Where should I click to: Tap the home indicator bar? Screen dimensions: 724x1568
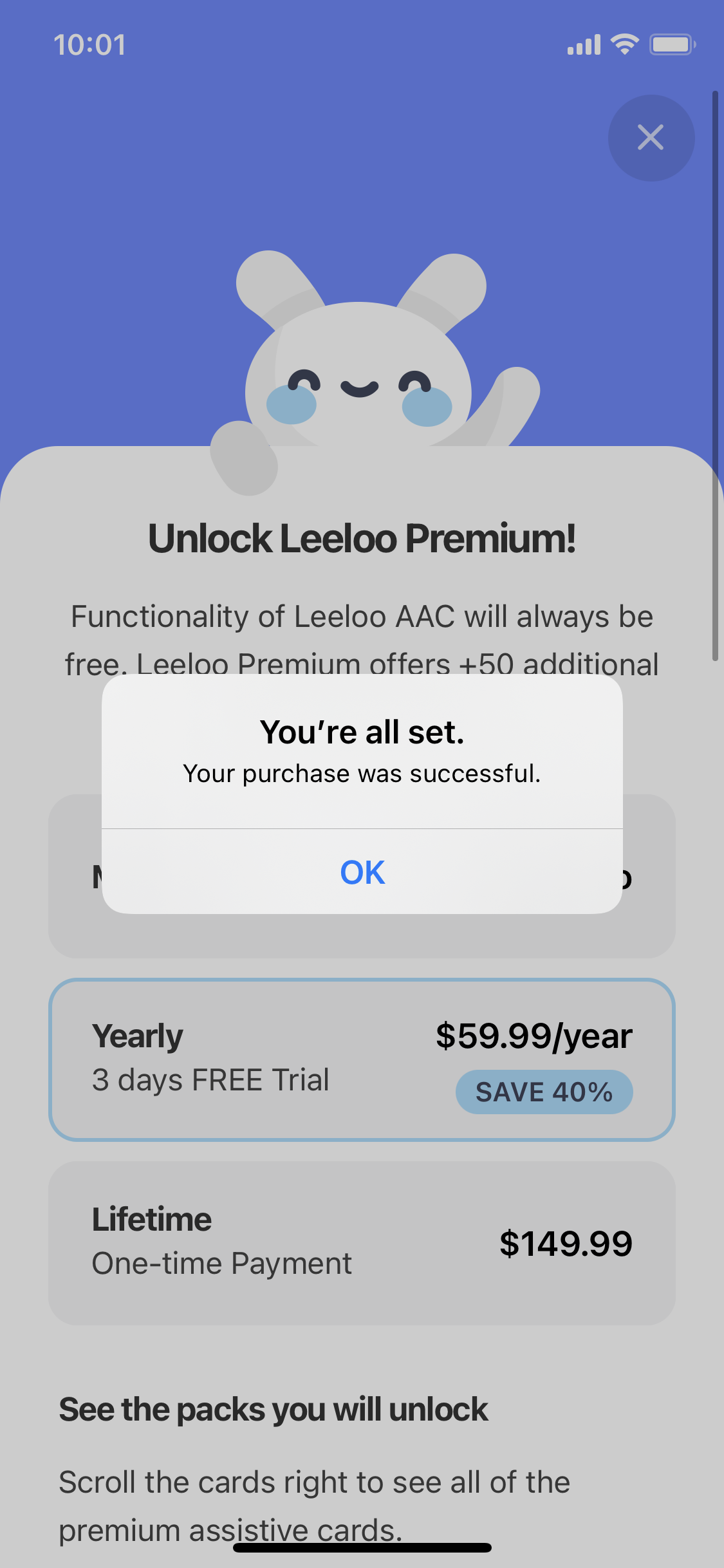click(362, 1547)
